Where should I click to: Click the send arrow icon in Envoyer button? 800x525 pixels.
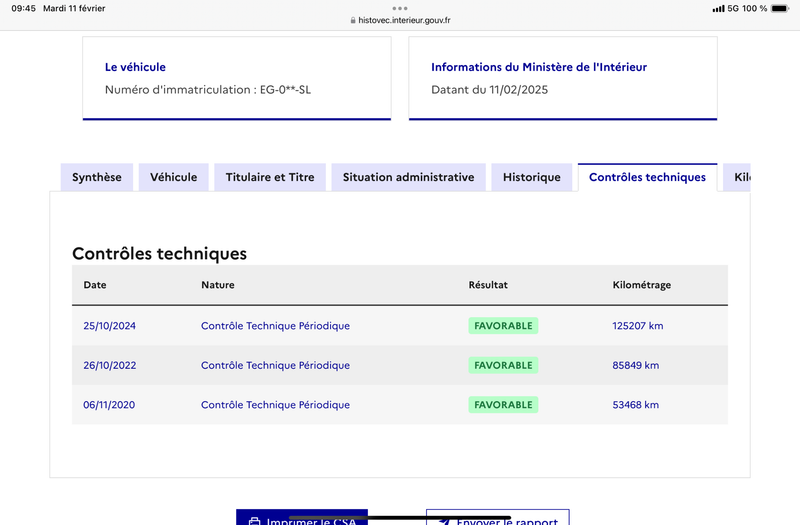click(444, 522)
